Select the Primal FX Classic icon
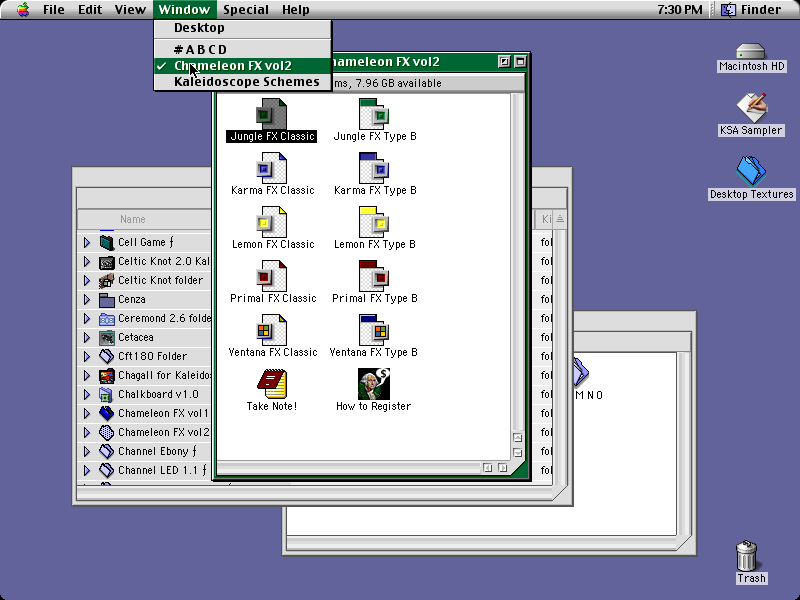Viewport: 800px width, 600px height. (271, 276)
